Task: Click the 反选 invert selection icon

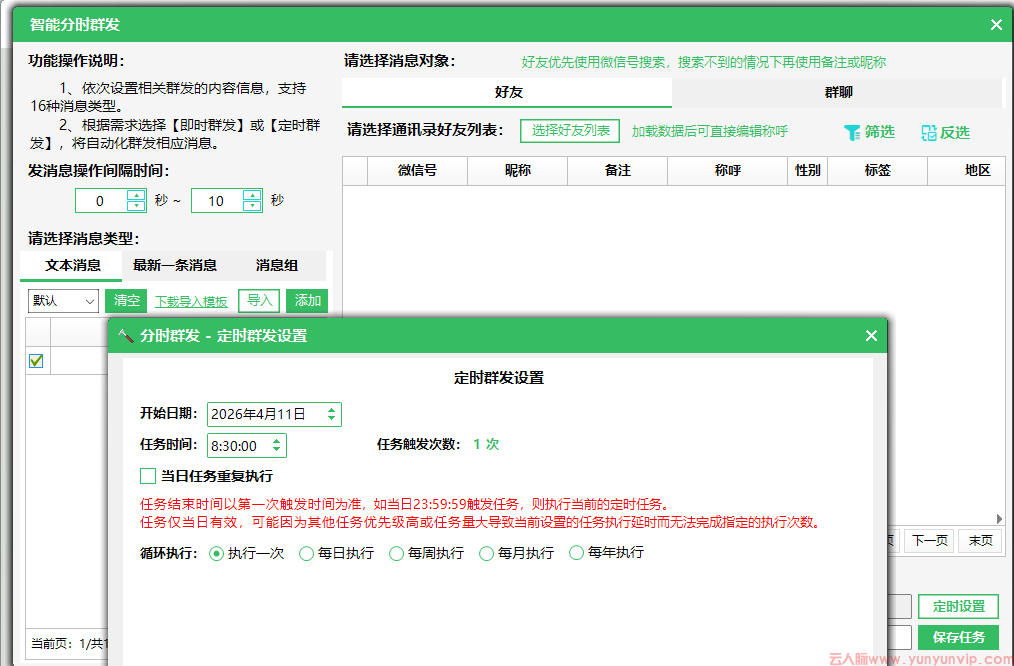Action: [x=929, y=132]
